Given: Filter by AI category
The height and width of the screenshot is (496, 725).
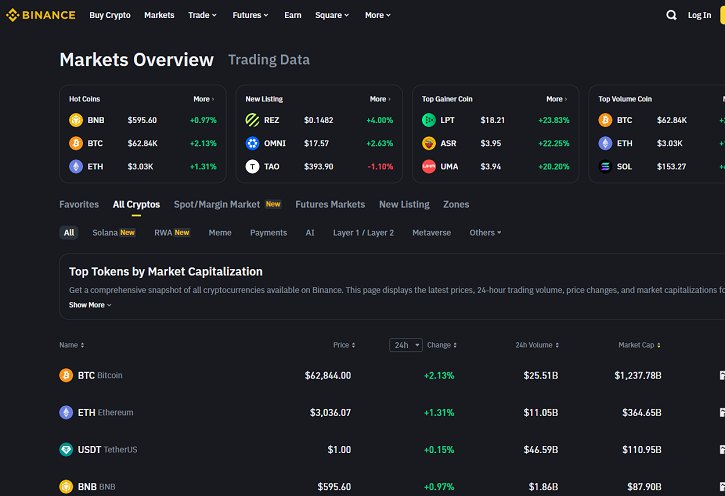Looking at the screenshot, I should click(x=310, y=233).
